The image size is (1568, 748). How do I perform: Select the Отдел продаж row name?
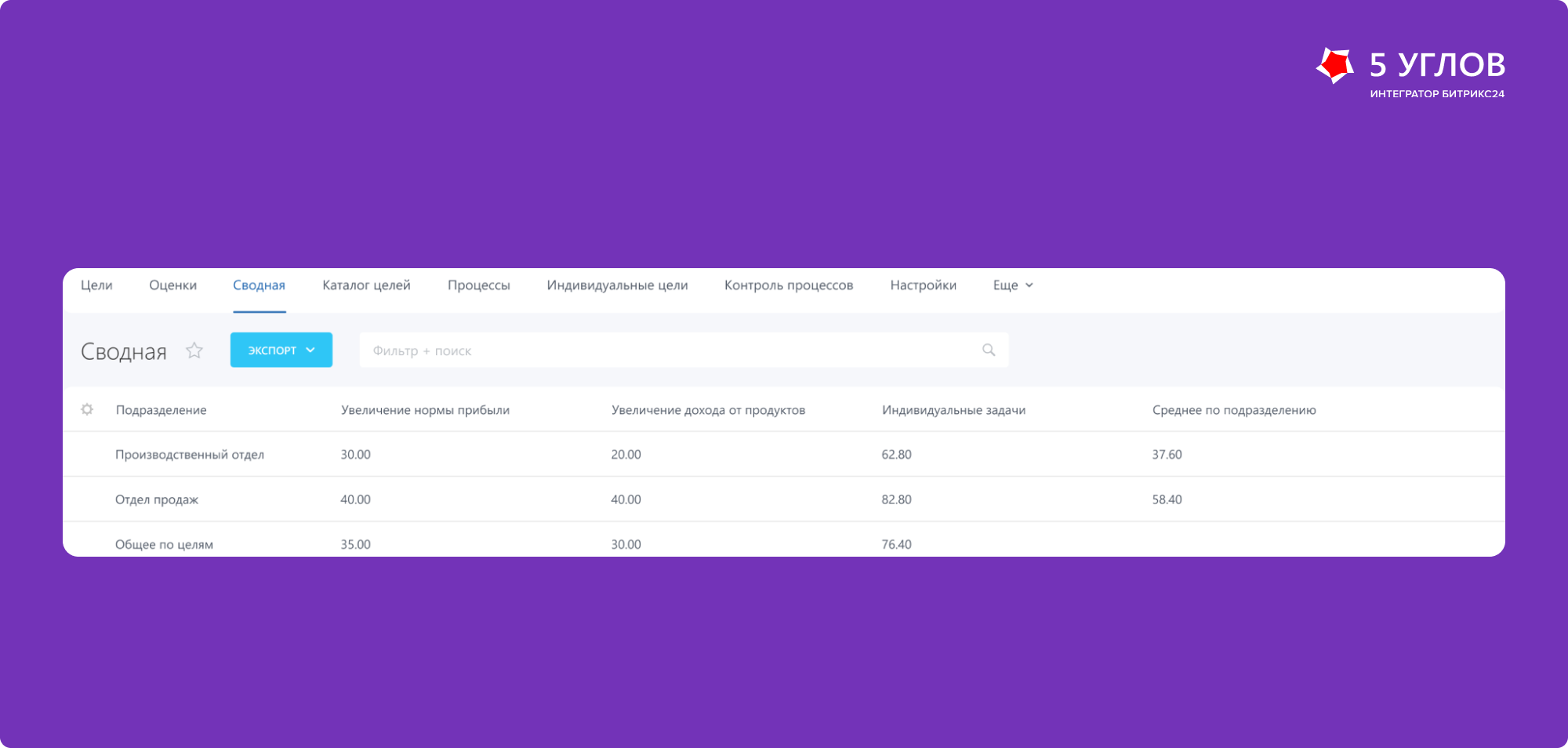click(157, 499)
